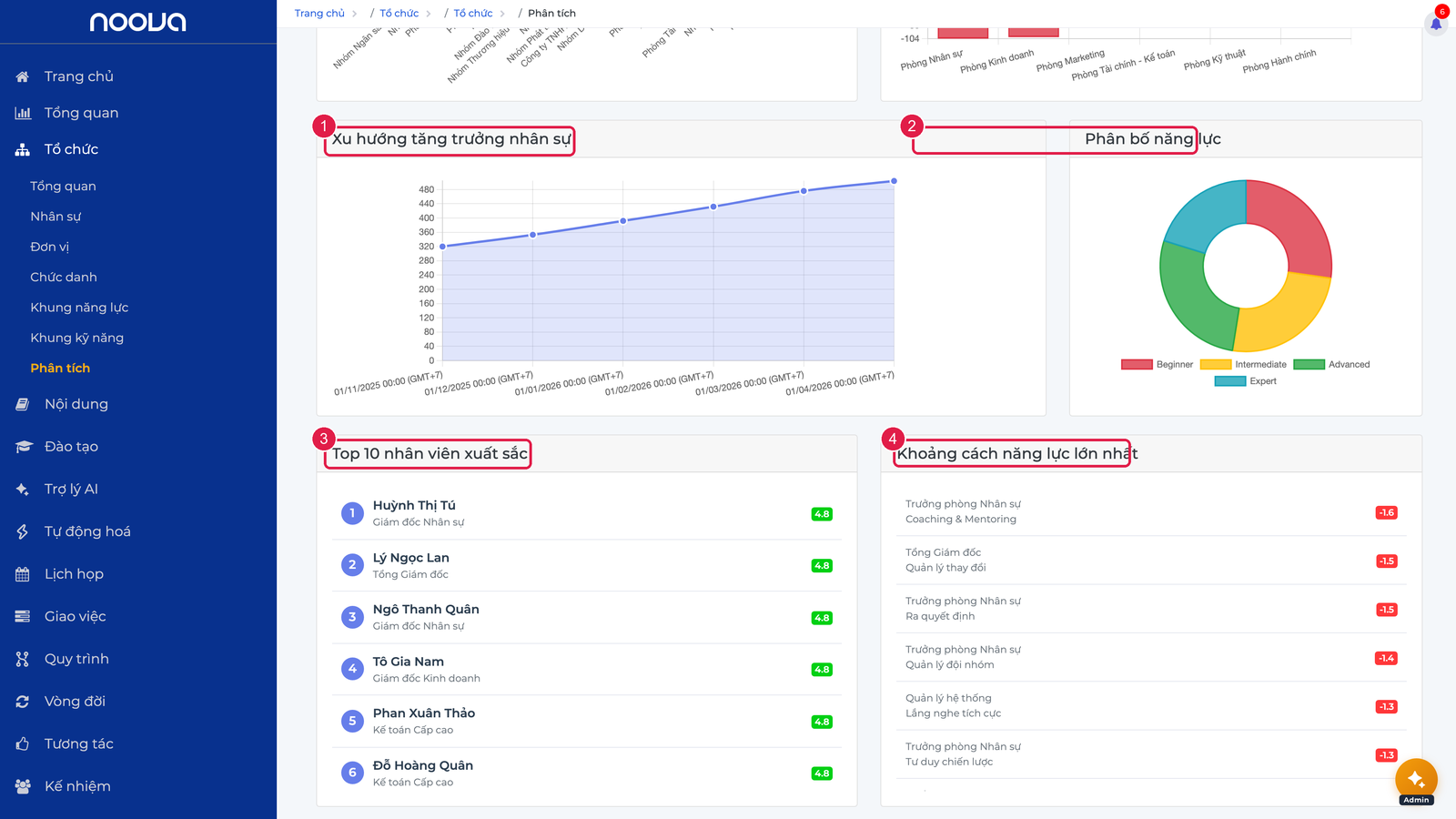
Task: Click the Tương tác thumbs-up icon
Action: coord(23,744)
